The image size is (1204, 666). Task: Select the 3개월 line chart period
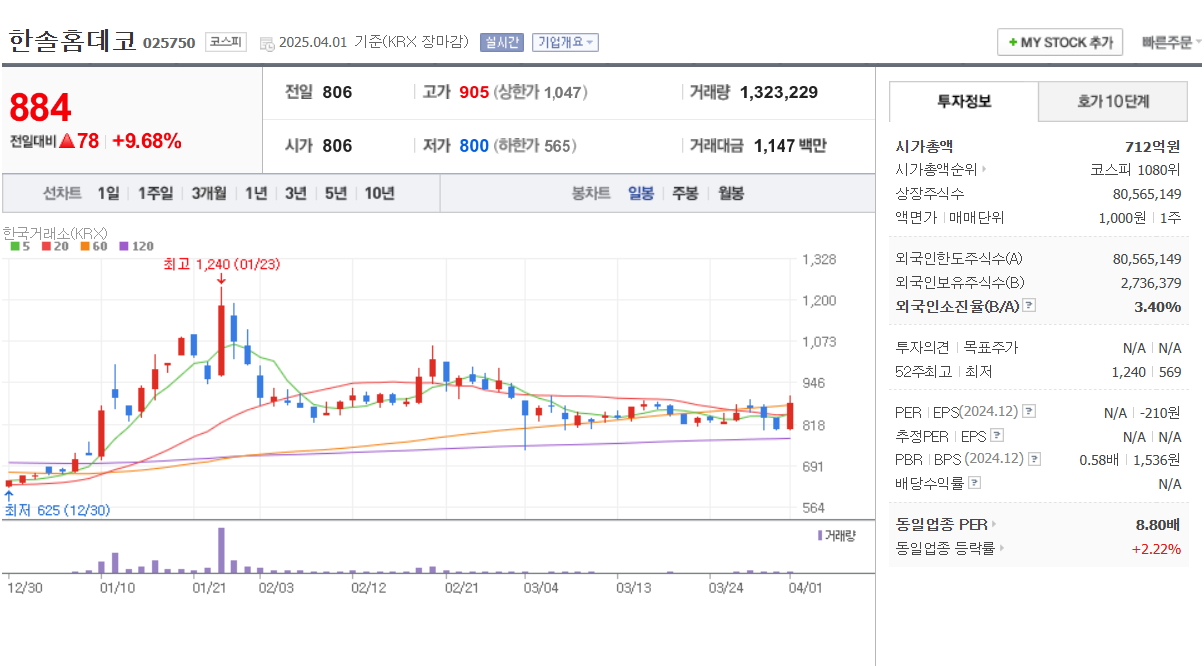[x=209, y=193]
